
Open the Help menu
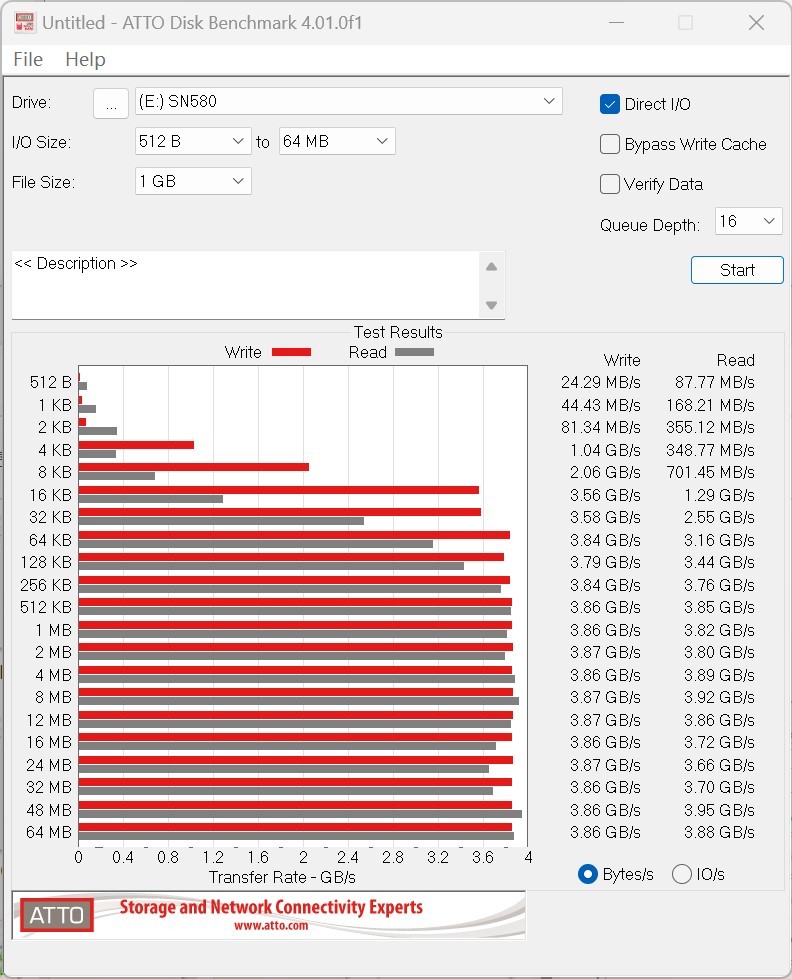click(86, 59)
